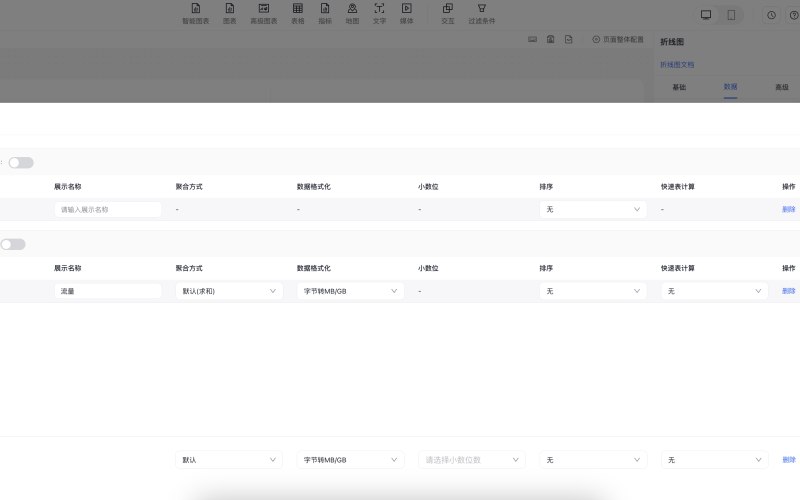Open the 请选择小数位数 decimal places dropdown
The height and width of the screenshot is (500, 800).
(471, 460)
